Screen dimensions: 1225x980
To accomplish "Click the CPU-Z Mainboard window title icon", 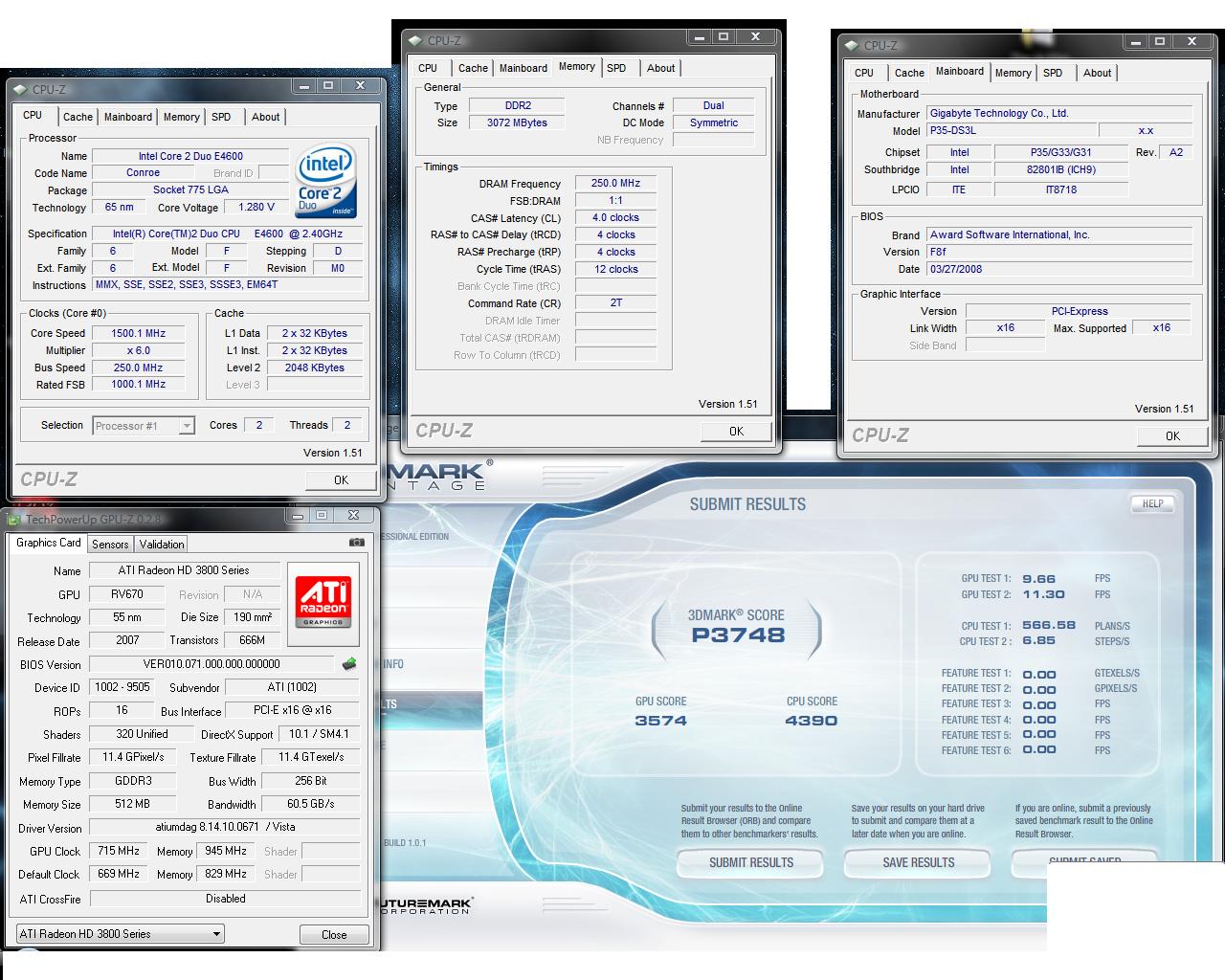I will [851, 45].
